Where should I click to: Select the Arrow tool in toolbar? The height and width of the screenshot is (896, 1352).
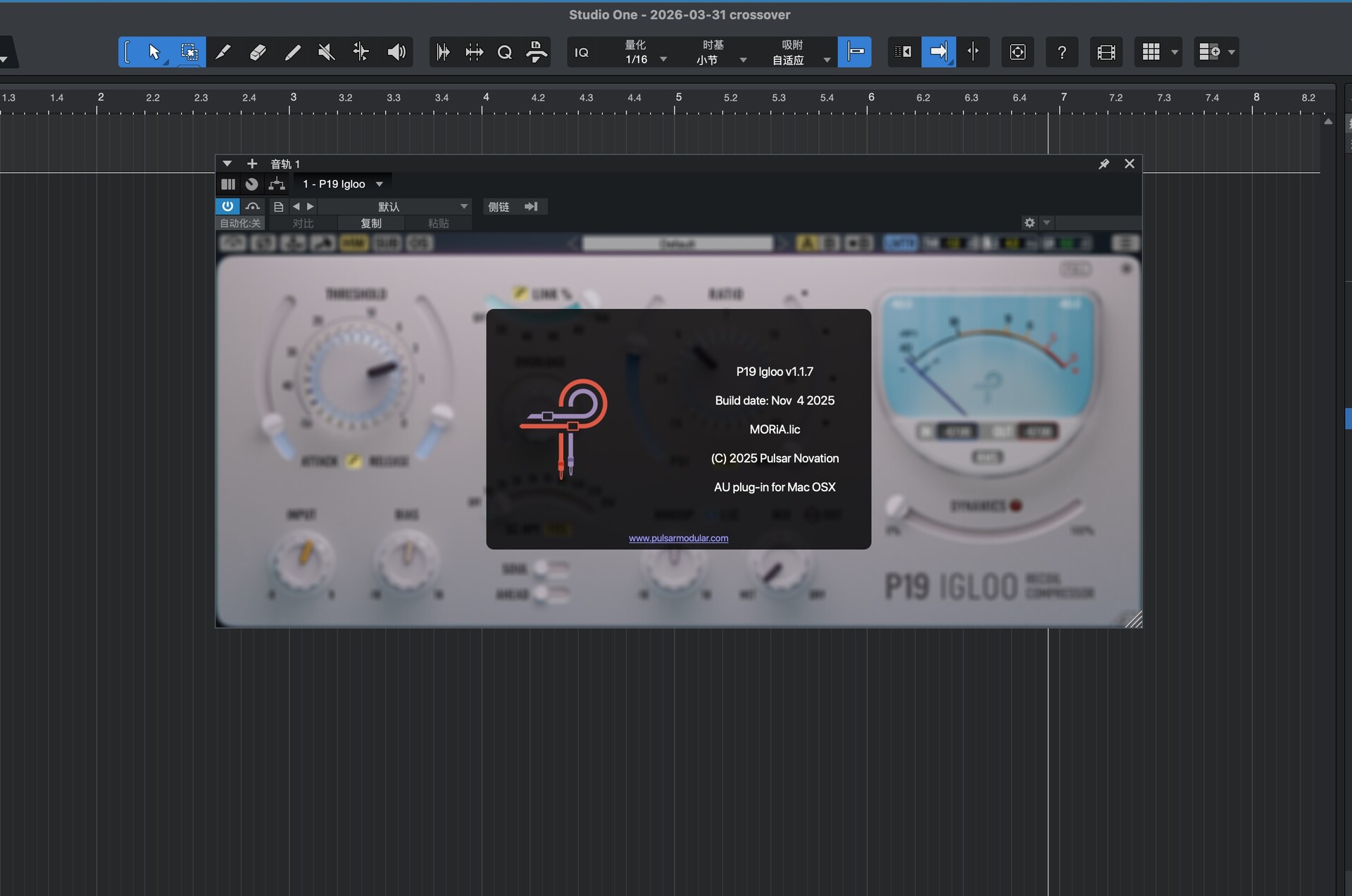pyautogui.click(x=154, y=52)
